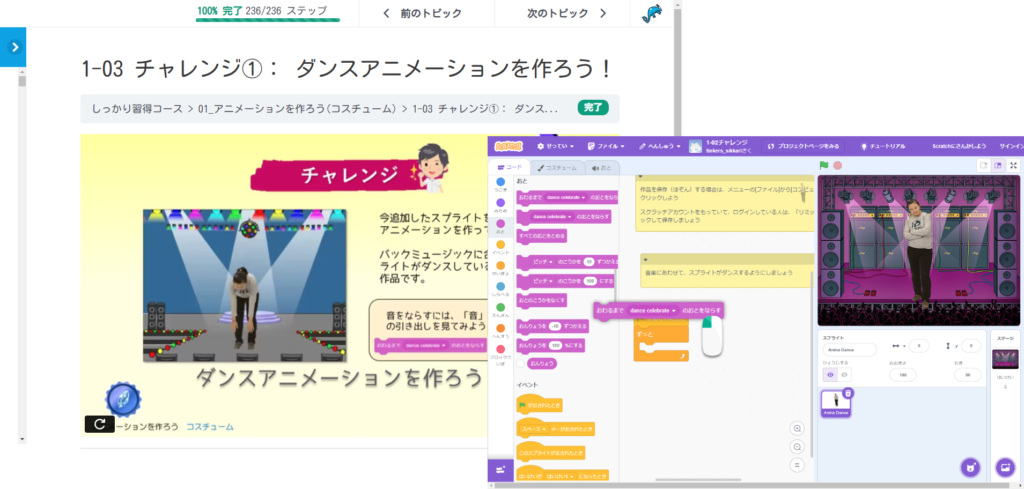The width and height of the screenshot is (1024, 489).
Task: Delete the Anina Dance sprite via trash icon
Action: [x=848, y=393]
